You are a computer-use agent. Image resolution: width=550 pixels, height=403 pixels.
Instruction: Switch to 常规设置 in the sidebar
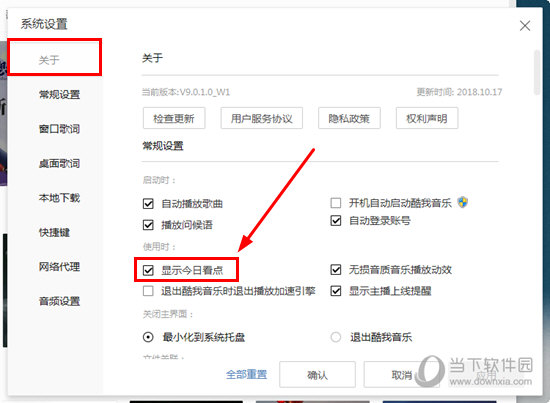coord(59,94)
